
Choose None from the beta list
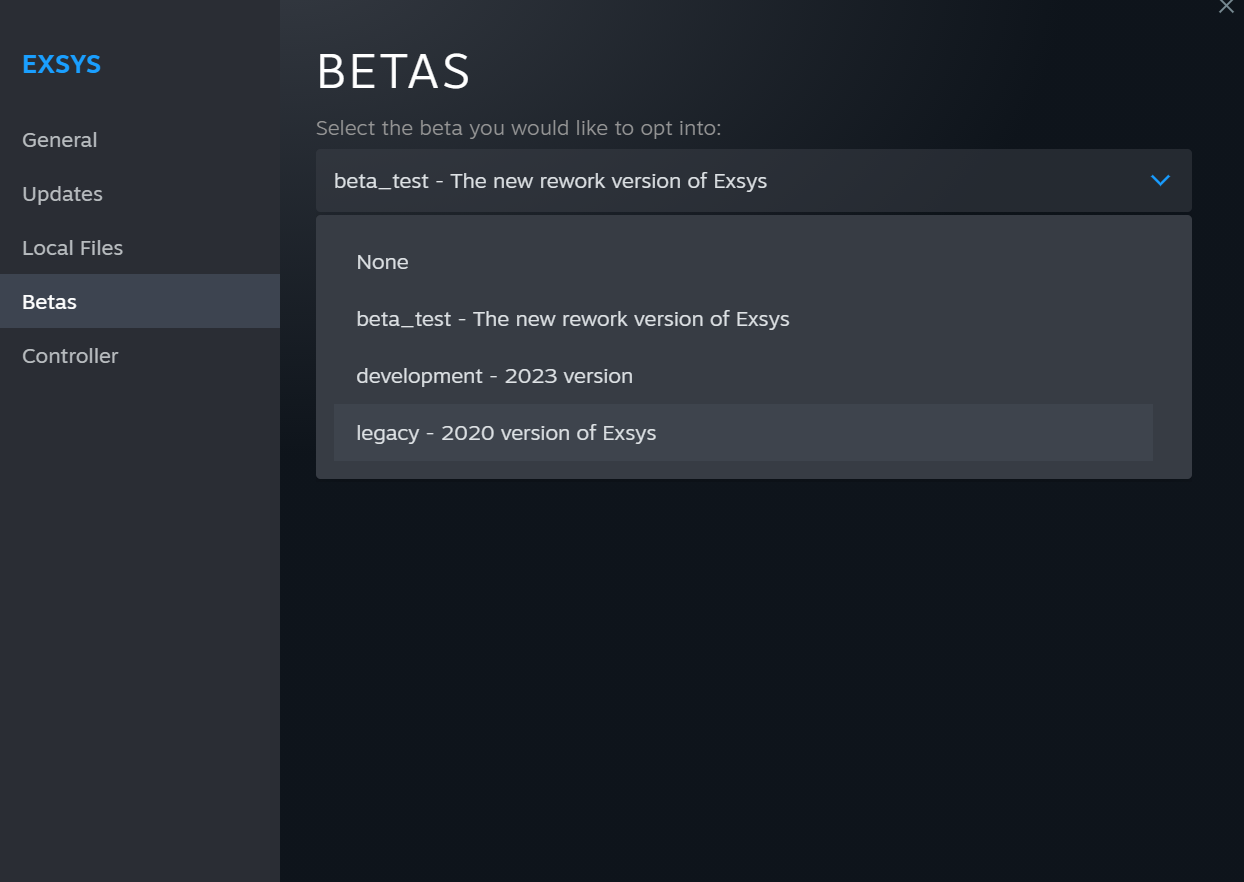pyautogui.click(x=743, y=262)
